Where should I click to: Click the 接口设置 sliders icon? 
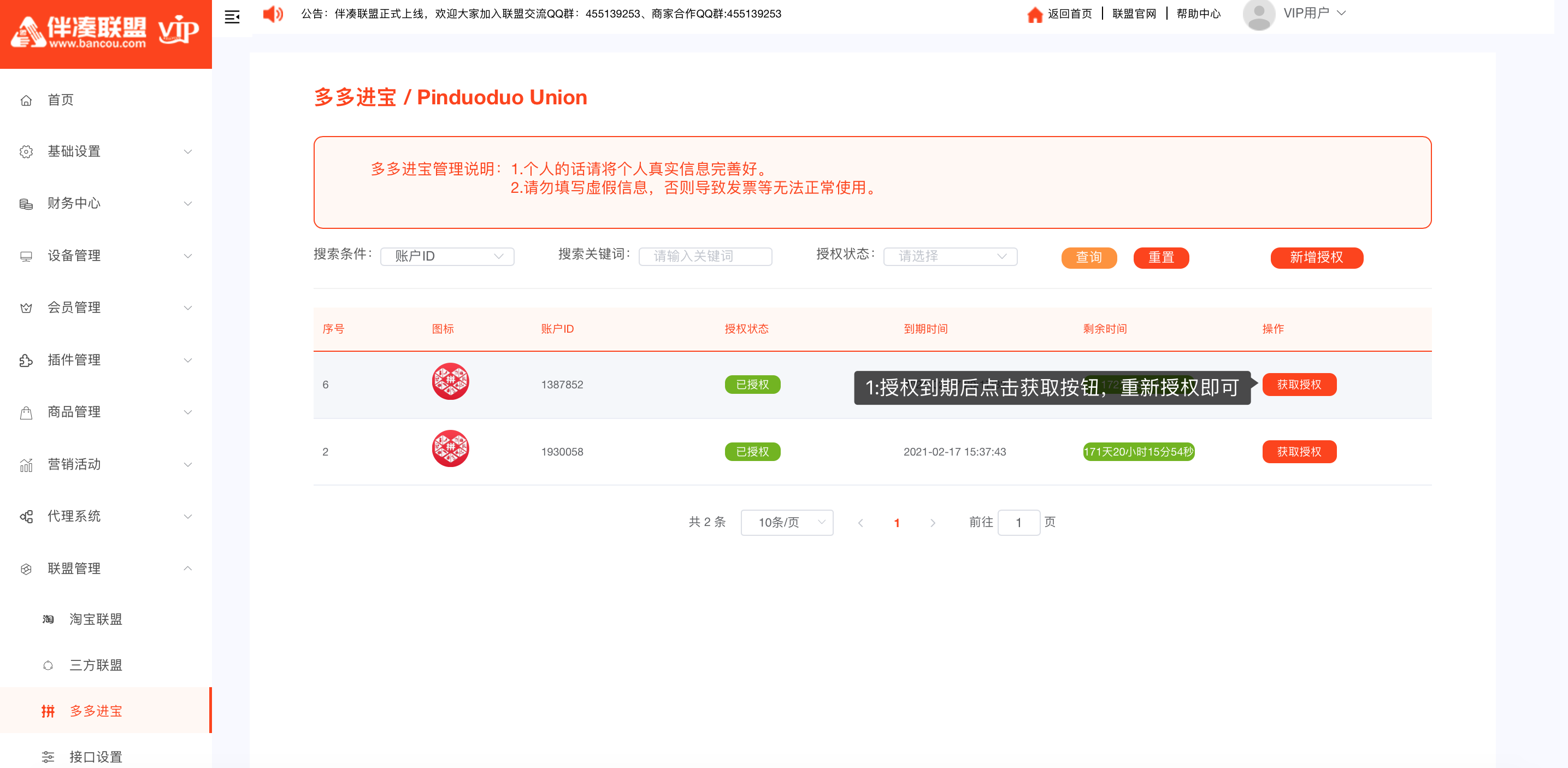click(48, 757)
